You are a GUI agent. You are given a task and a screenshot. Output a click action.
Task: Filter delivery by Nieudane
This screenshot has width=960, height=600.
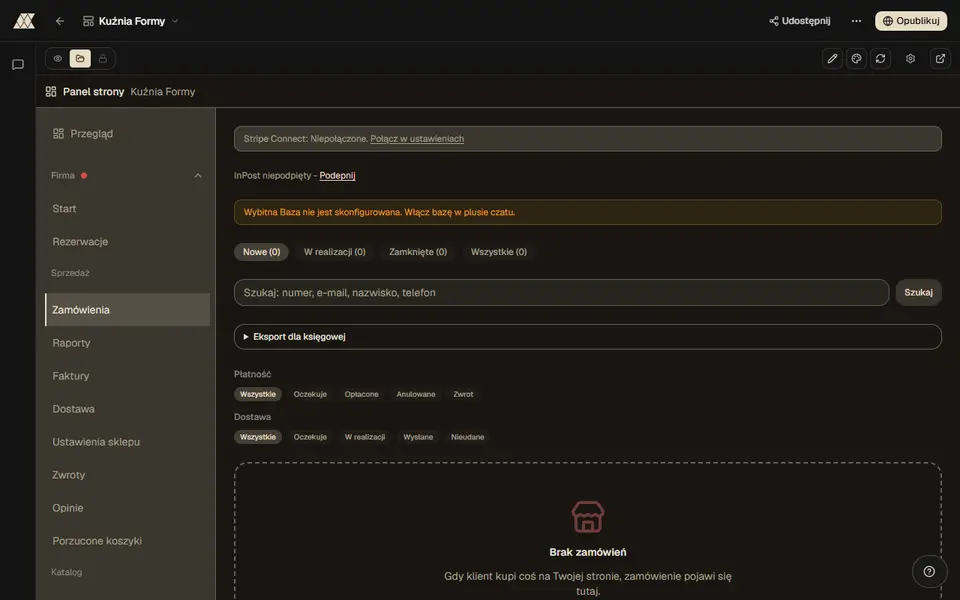(x=468, y=437)
